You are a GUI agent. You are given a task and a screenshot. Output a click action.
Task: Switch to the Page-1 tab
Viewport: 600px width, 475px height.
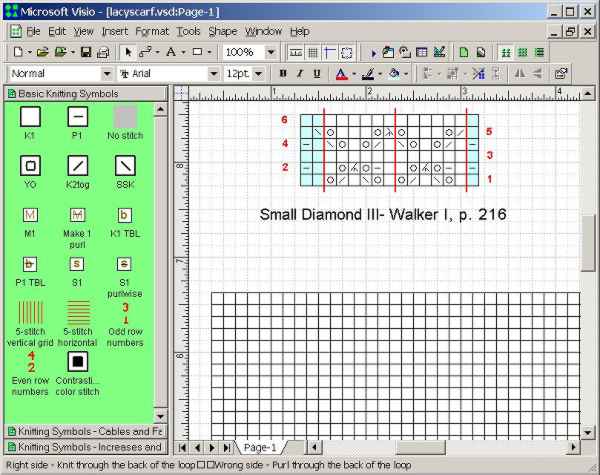(260, 447)
